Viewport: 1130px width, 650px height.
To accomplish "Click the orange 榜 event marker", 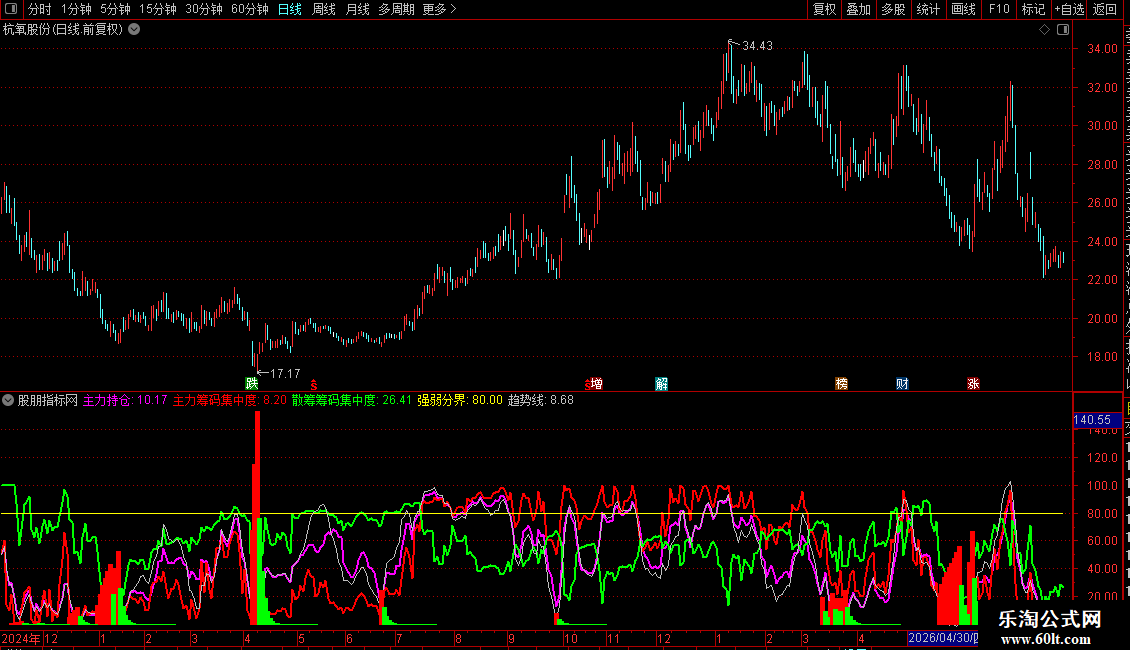I will (841, 383).
